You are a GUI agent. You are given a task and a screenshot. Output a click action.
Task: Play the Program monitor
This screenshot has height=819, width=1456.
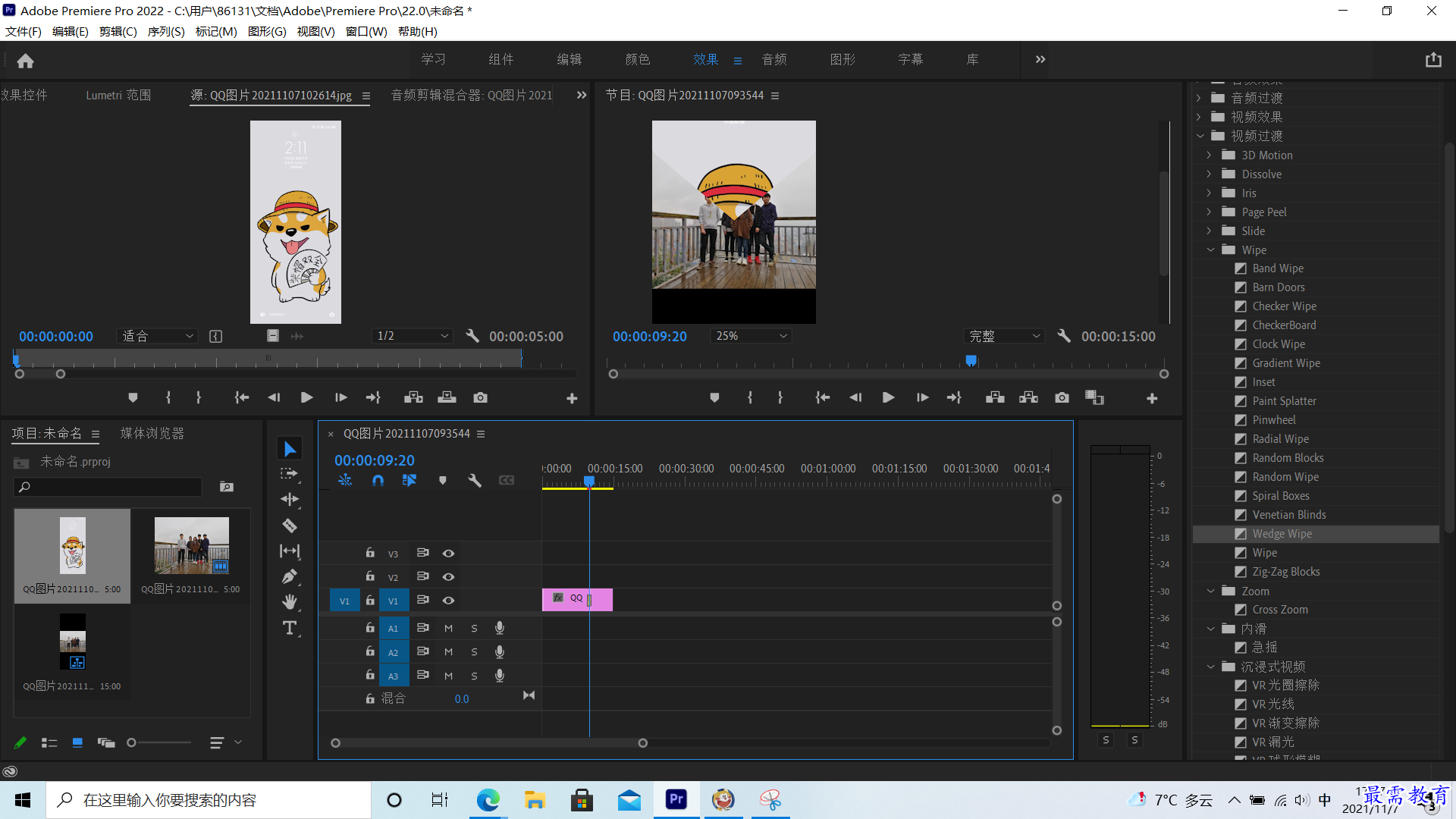(888, 397)
